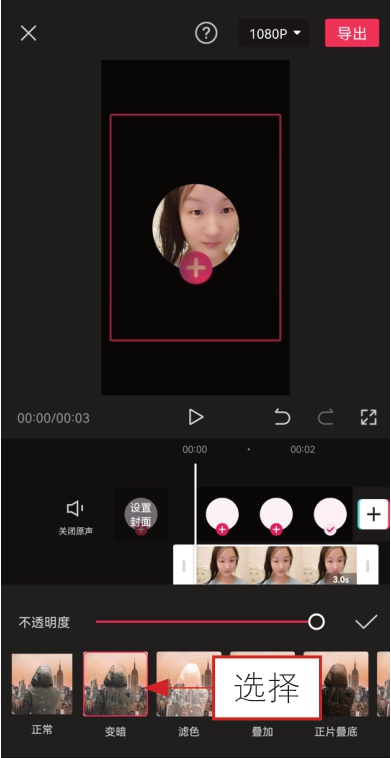Tap the pink plus on the circular photo
Viewport: 391px width, 758px height.
(x=196, y=267)
